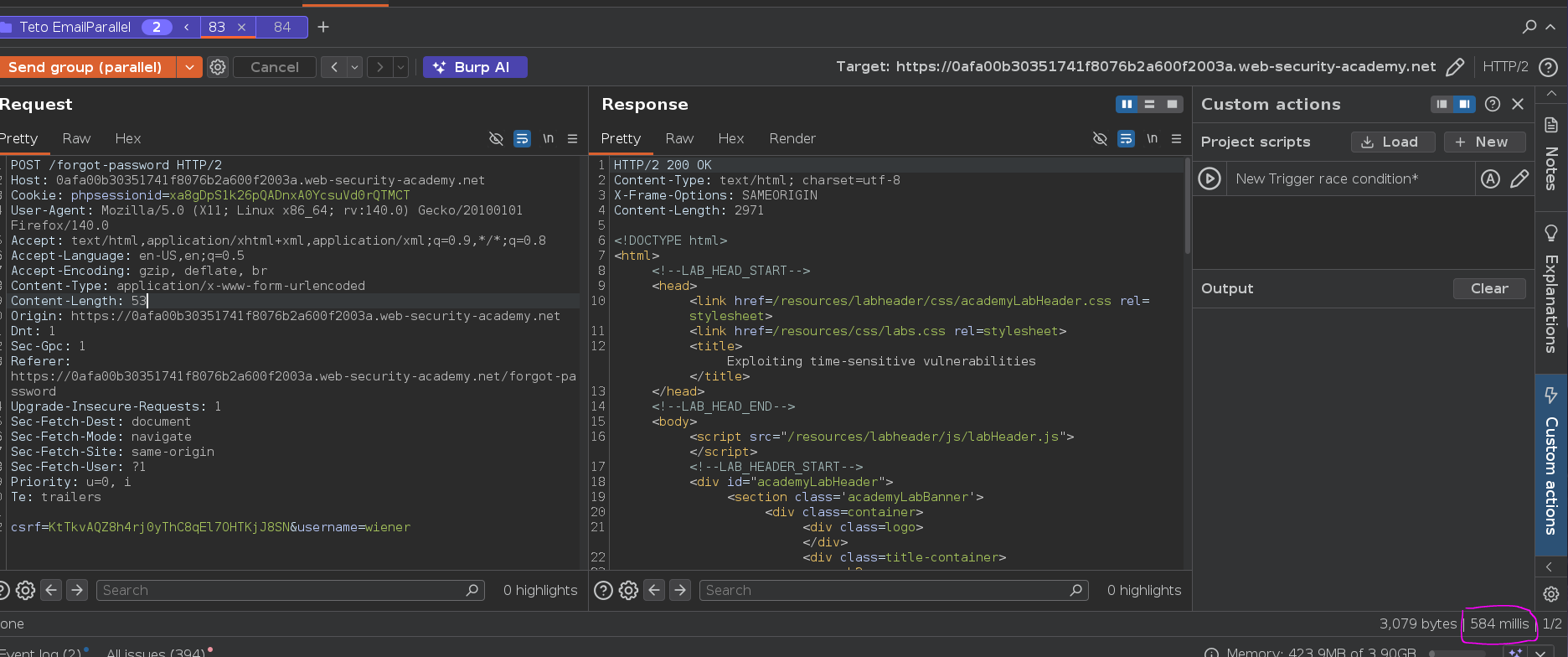Viewport: 1568px width, 657px height.
Task: Clear the Output panel
Action: click(x=1489, y=288)
